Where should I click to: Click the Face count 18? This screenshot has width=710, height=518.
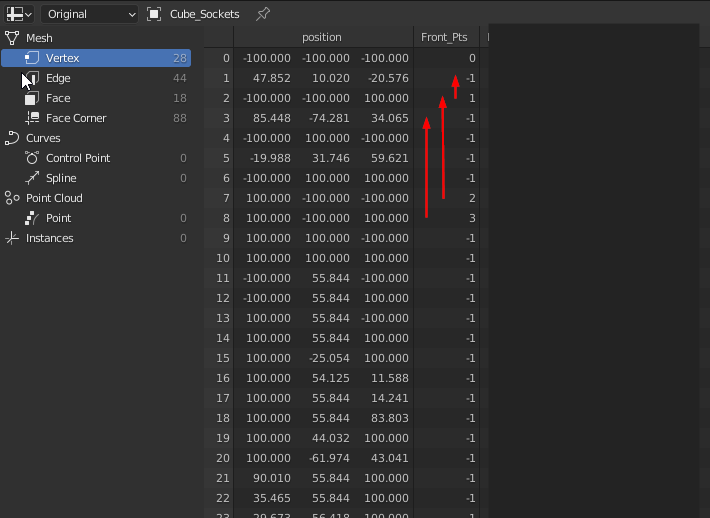(x=180, y=98)
